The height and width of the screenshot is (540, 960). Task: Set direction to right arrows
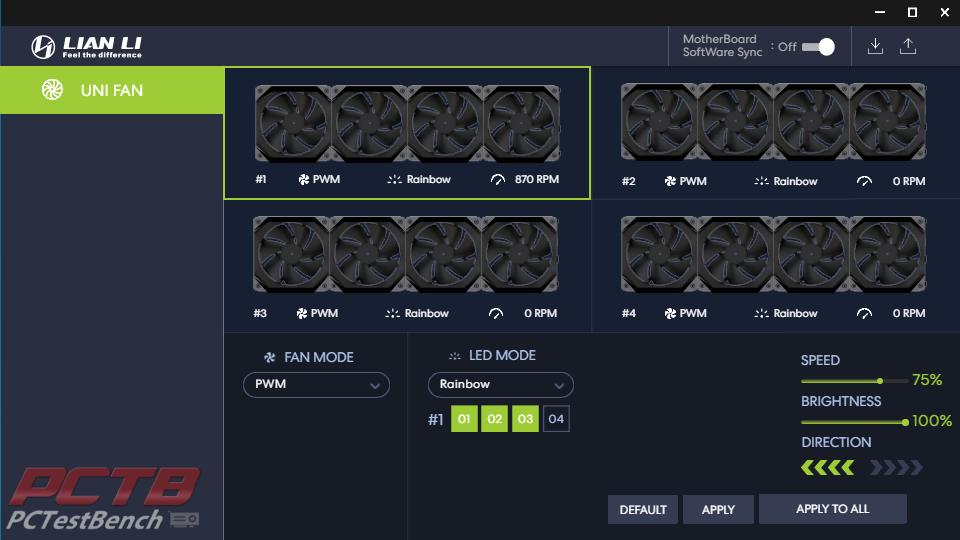[896, 468]
